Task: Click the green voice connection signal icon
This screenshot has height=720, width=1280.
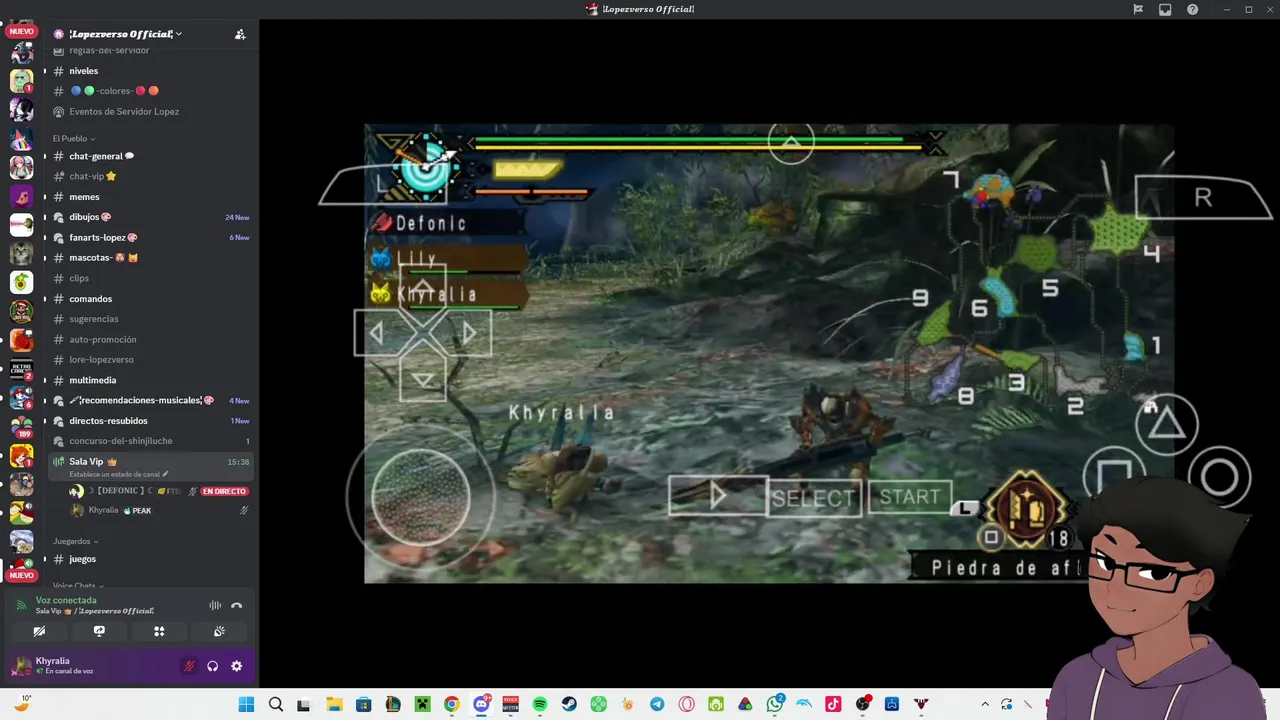Action: [x=22, y=605]
